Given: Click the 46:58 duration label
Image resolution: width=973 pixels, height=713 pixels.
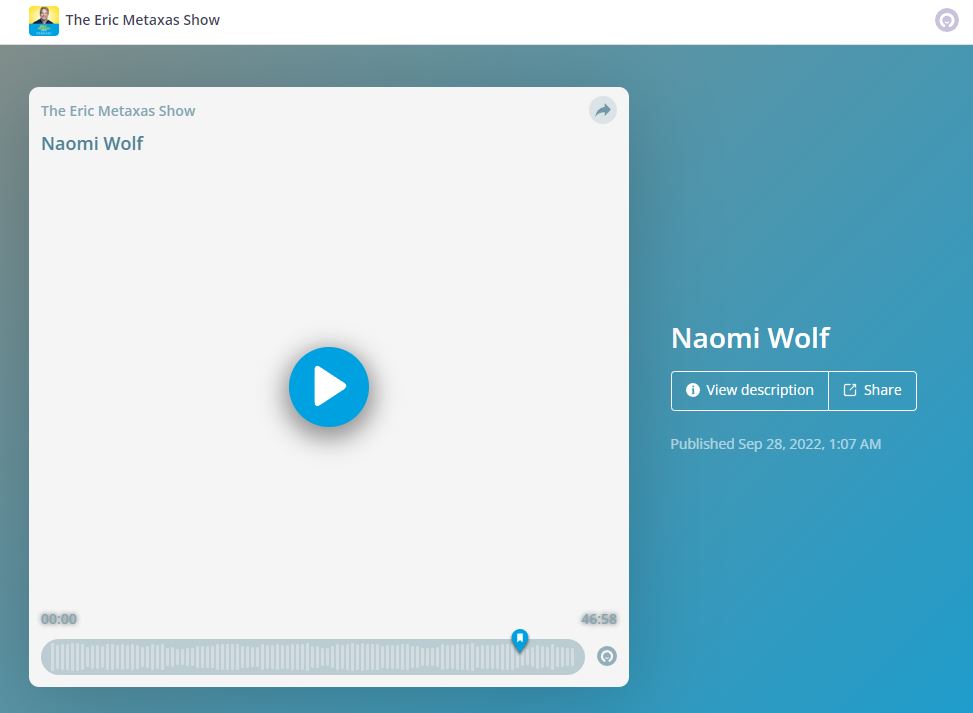Looking at the screenshot, I should (598, 619).
